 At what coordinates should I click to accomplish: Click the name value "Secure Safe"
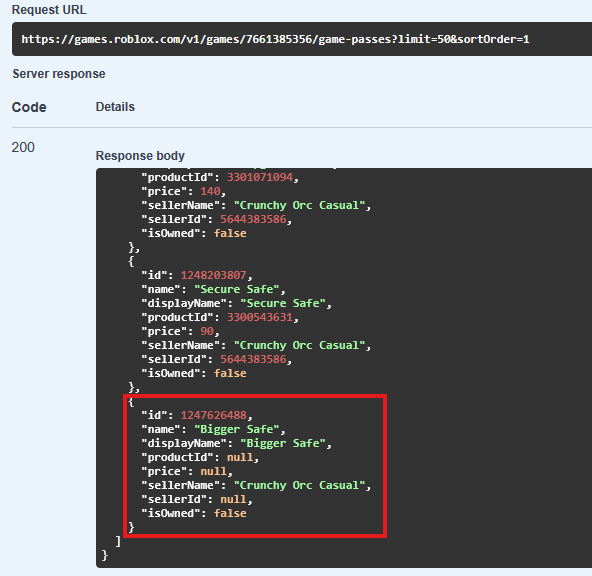237,289
